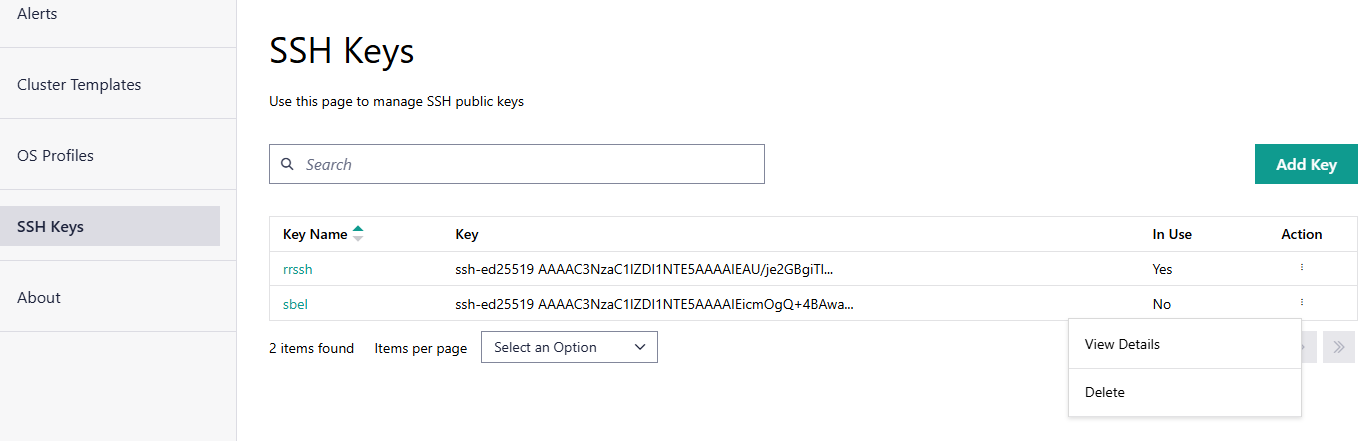Choose View Details from the action menu

pos(1122,344)
